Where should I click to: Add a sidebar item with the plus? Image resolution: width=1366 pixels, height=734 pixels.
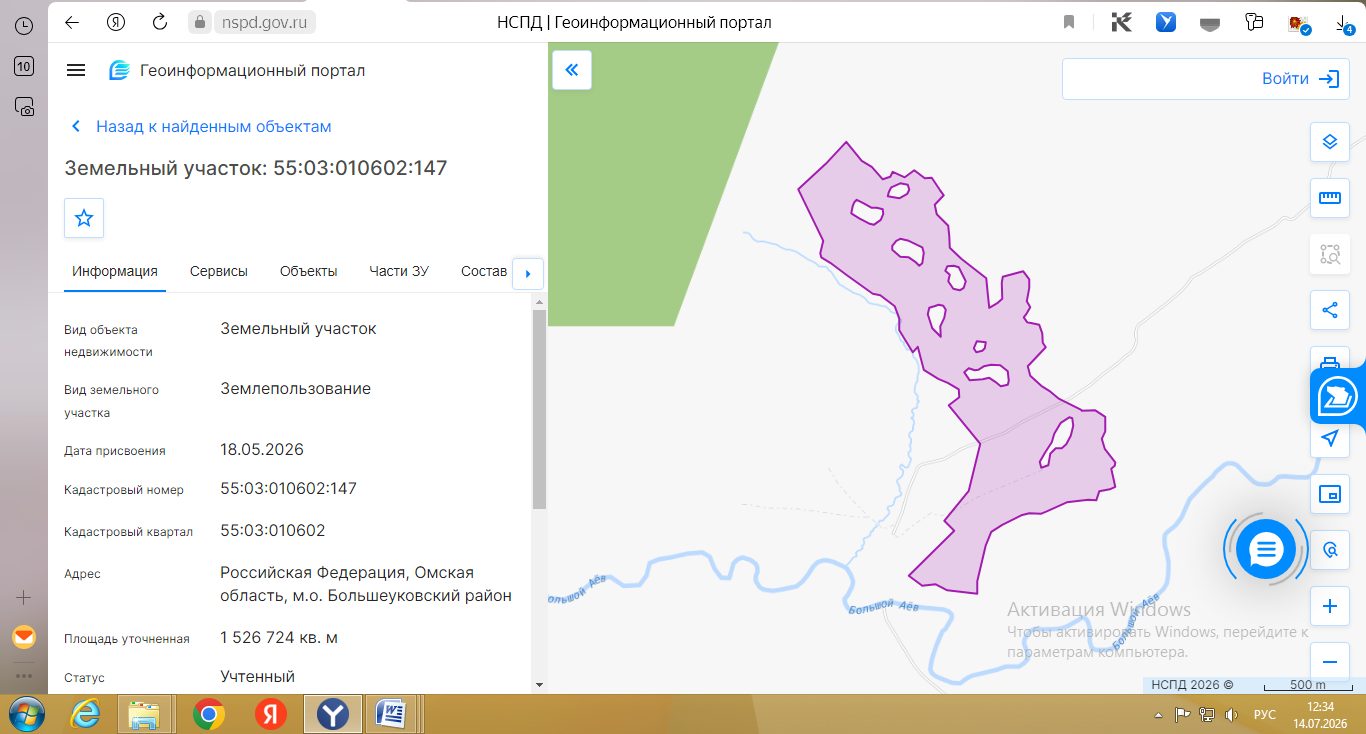pos(24,597)
